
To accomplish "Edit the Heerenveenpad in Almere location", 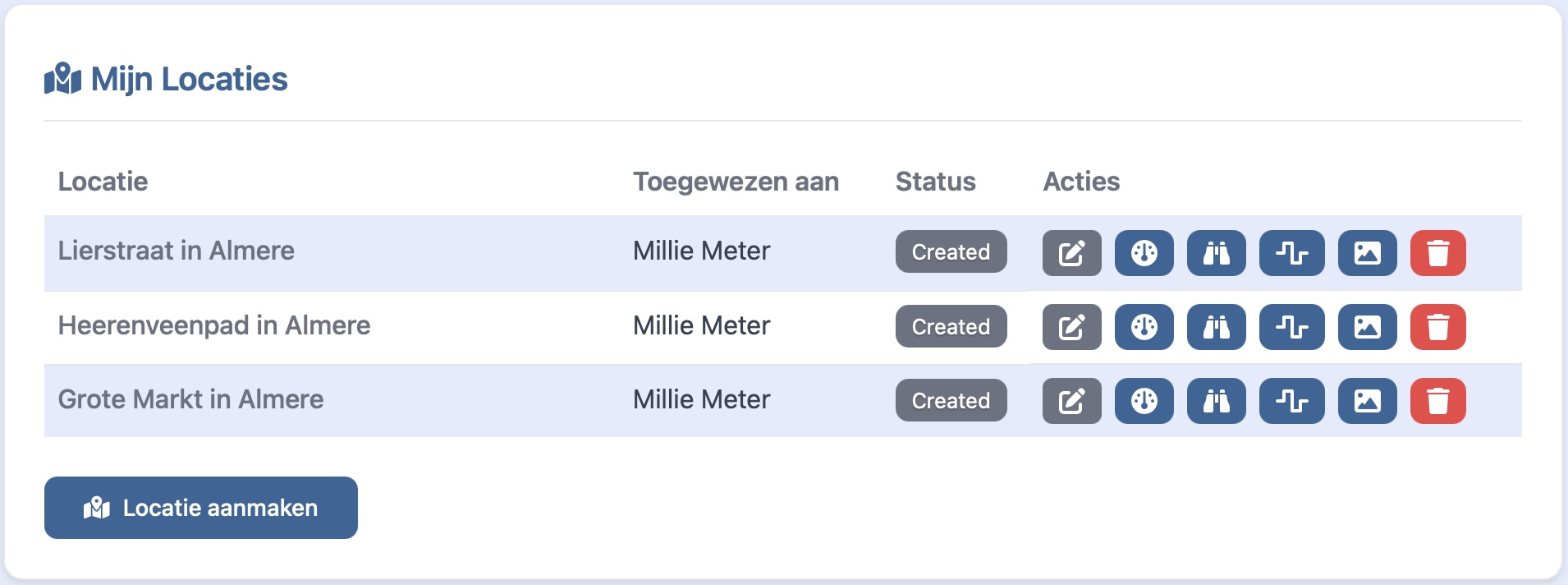I will pyautogui.click(x=1070, y=327).
